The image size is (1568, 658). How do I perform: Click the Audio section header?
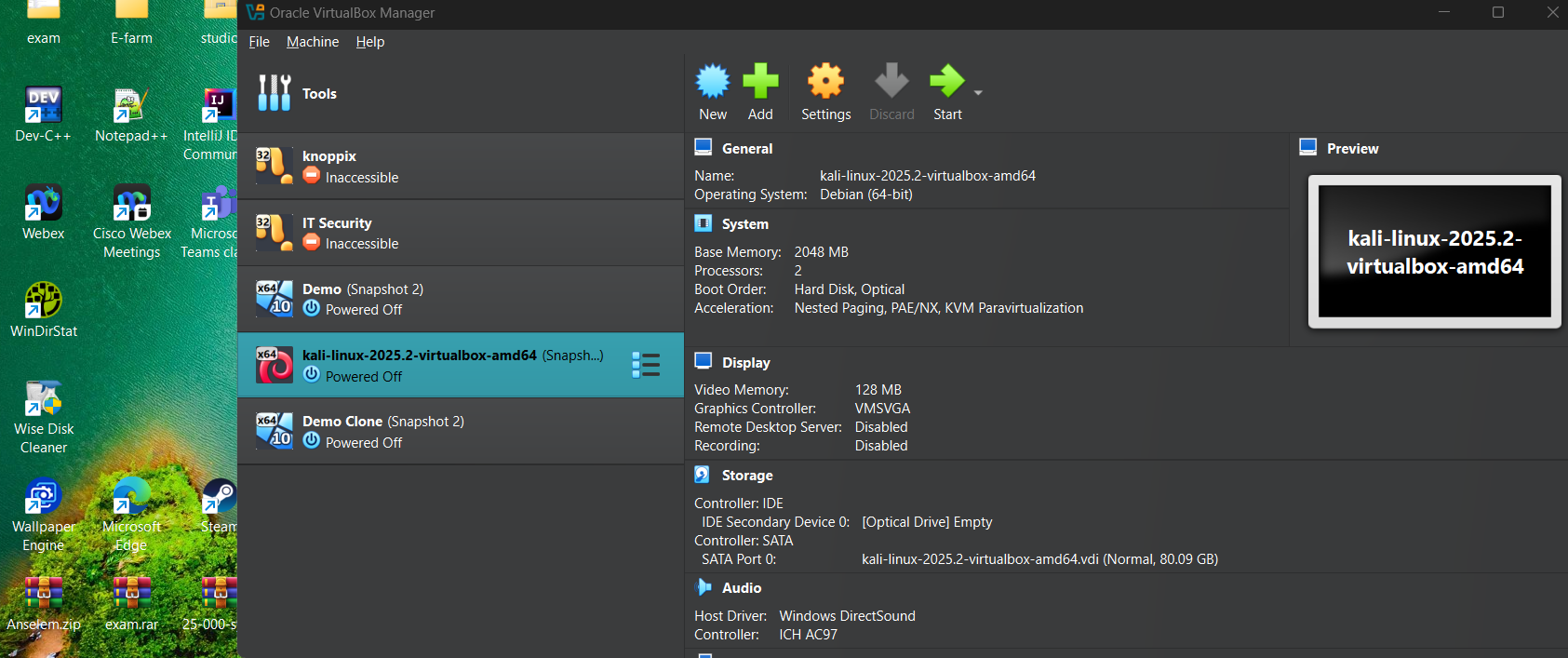point(742,588)
